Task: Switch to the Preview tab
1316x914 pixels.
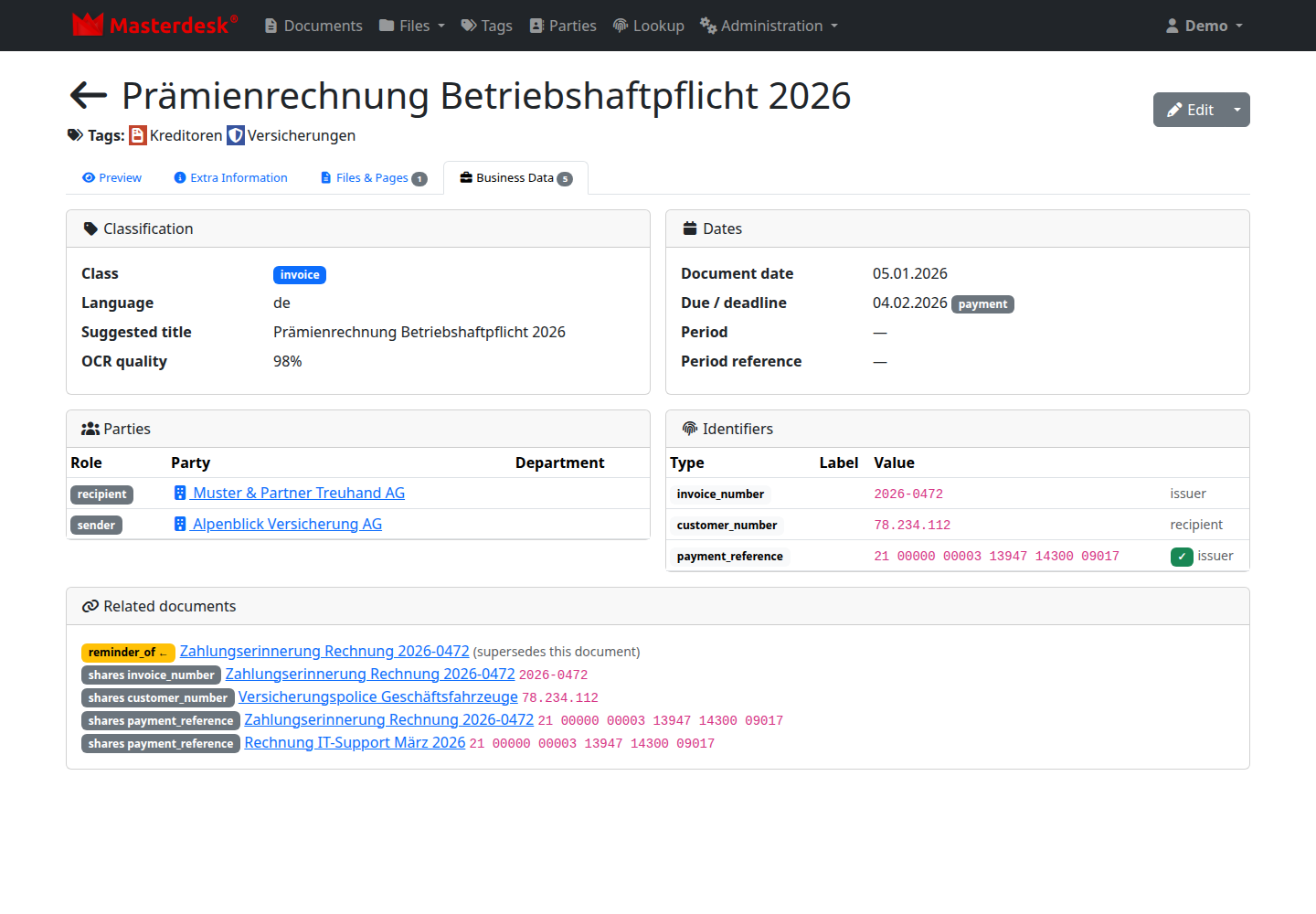Action: coord(111,177)
